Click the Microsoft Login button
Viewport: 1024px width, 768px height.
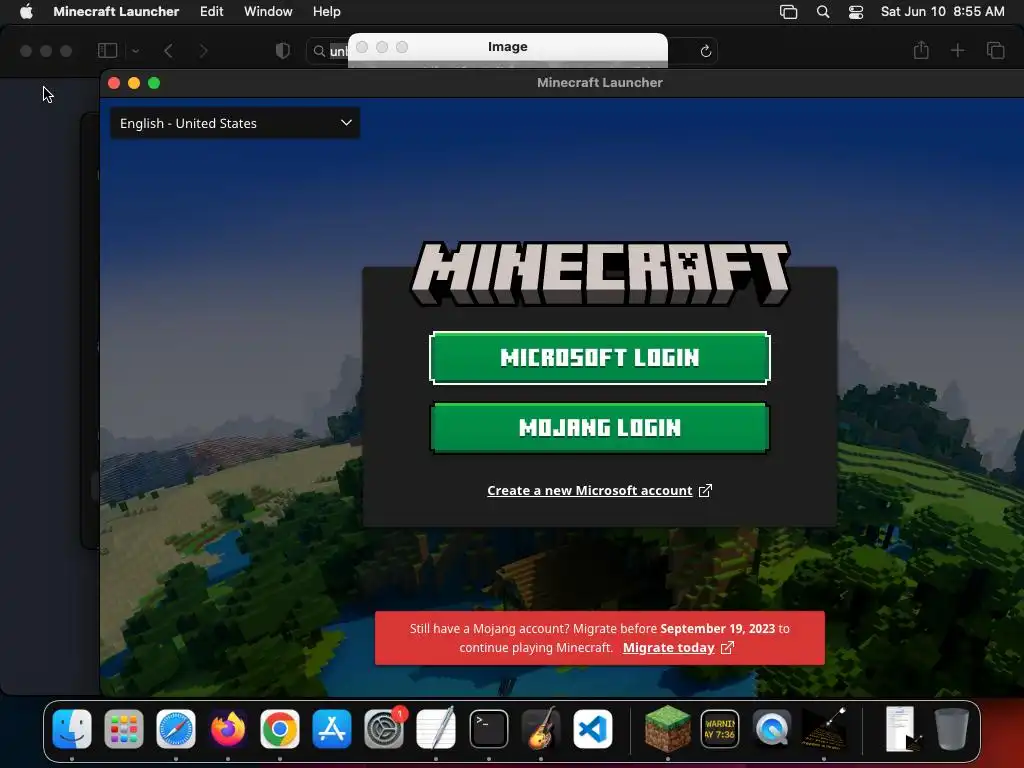pos(600,358)
